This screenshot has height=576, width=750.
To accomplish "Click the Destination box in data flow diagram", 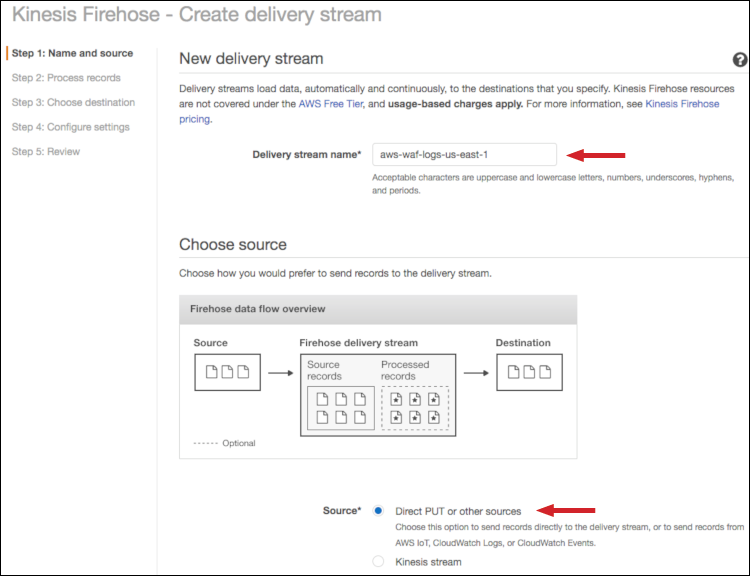I will [529, 372].
